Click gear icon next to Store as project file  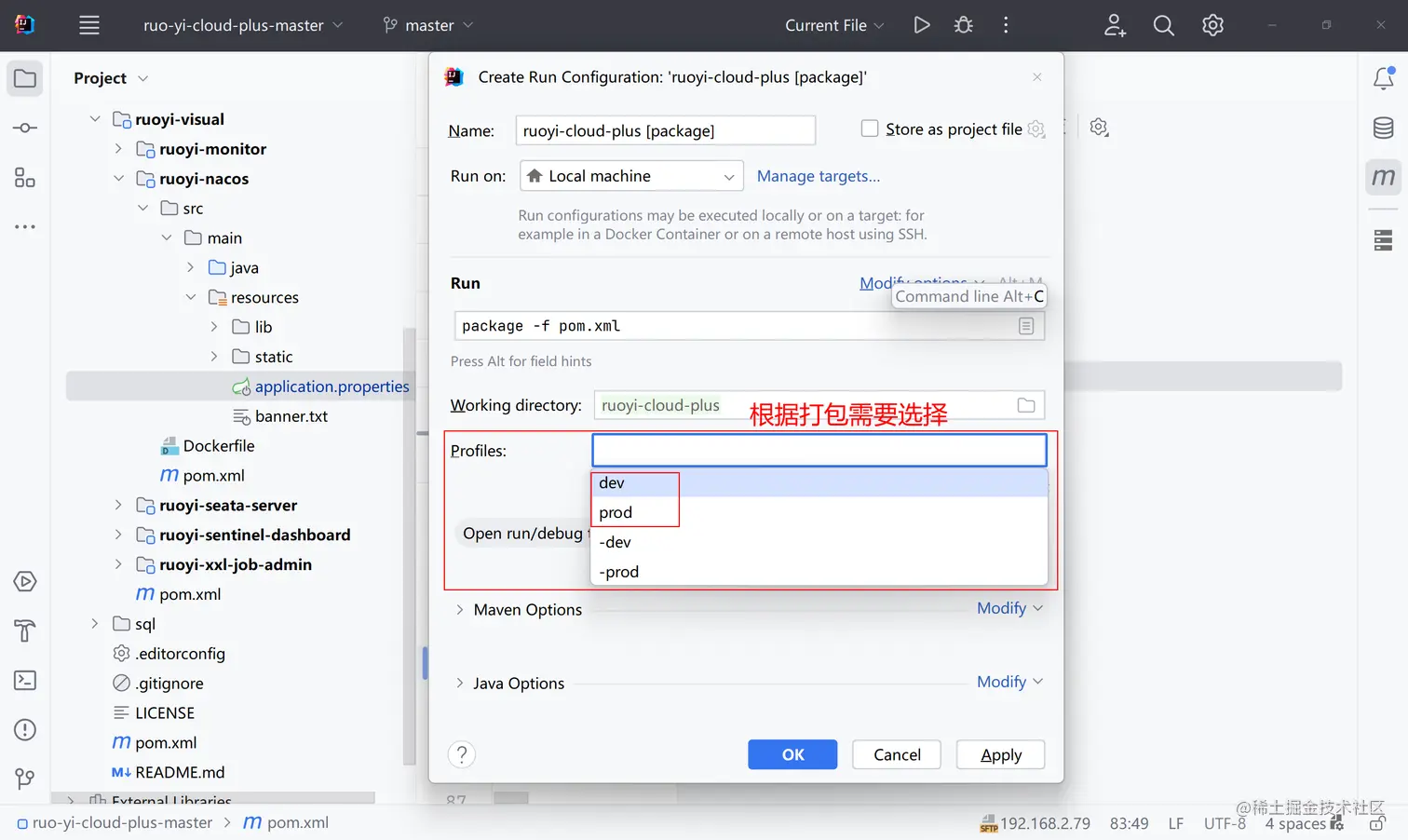click(x=1036, y=129)
